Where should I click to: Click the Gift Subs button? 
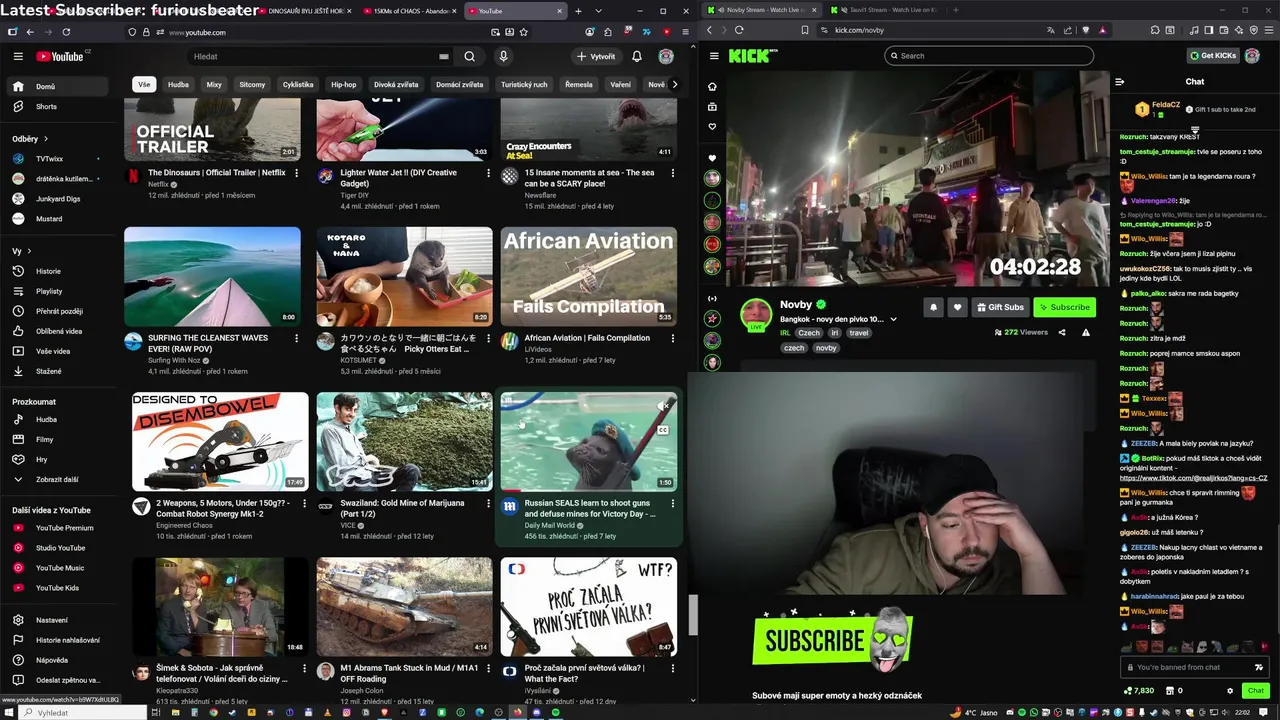[x=1000, y=307]
